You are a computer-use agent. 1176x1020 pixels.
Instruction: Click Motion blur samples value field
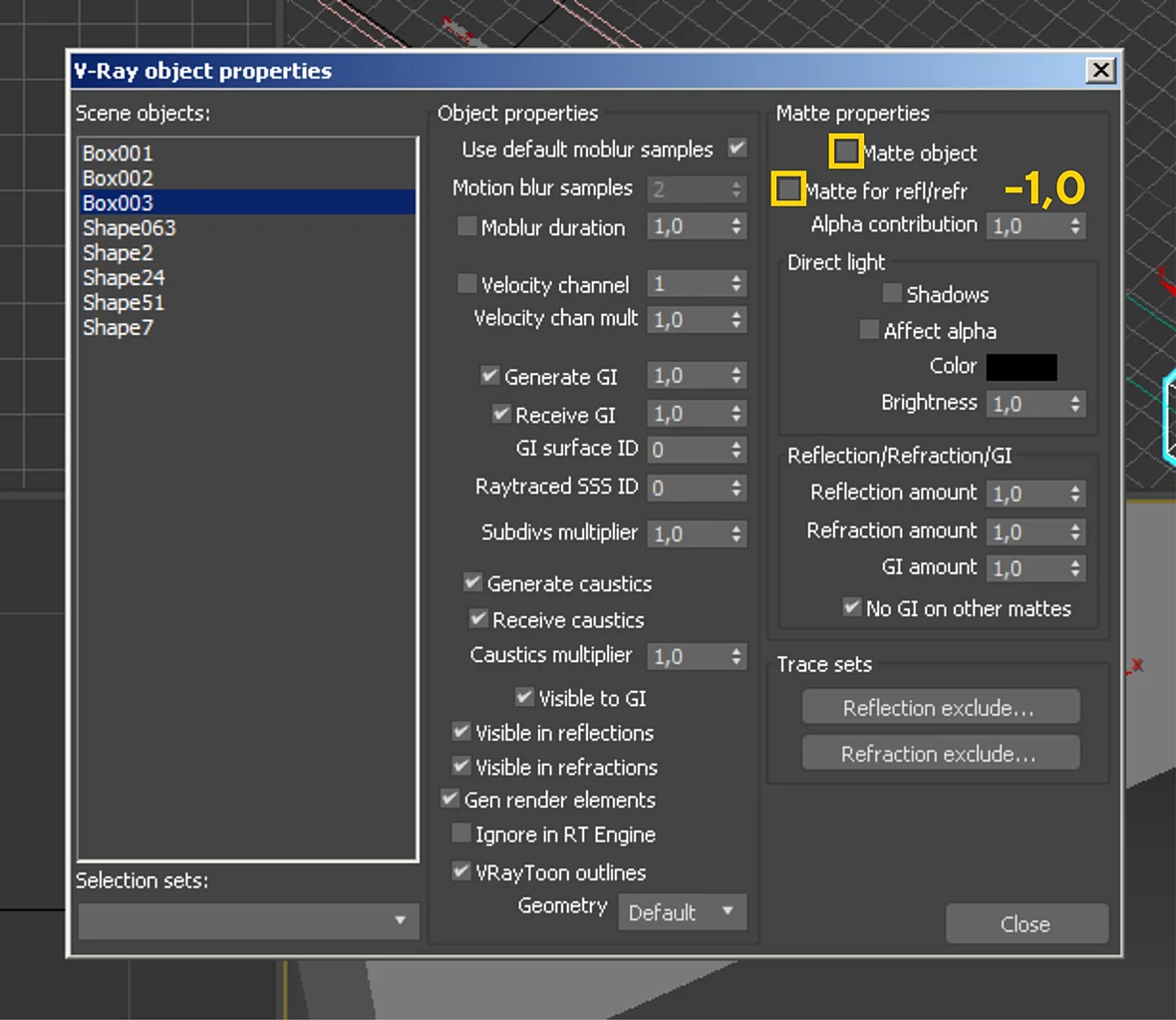point(688,188)
